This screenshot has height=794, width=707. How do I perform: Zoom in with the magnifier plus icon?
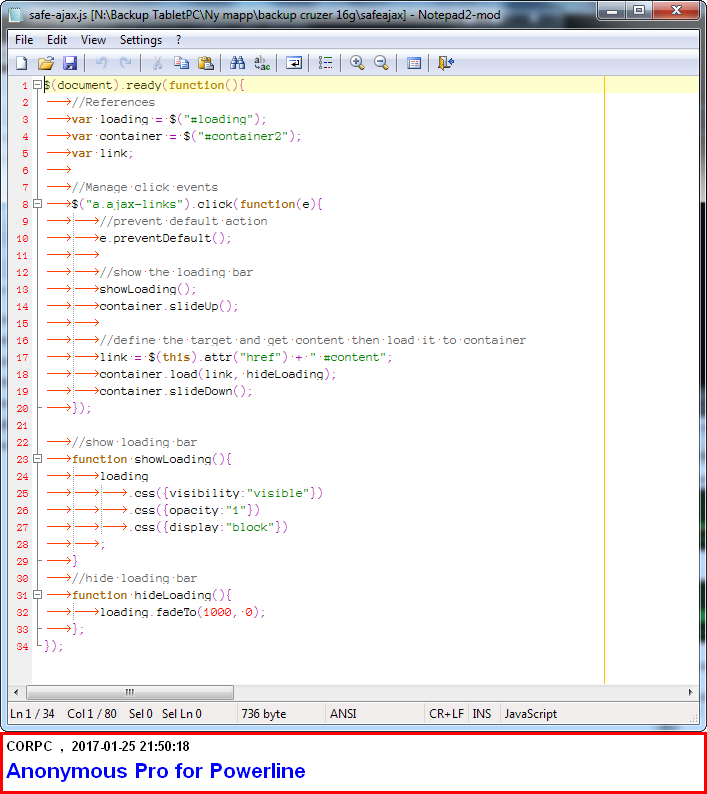tap(357, 63)
